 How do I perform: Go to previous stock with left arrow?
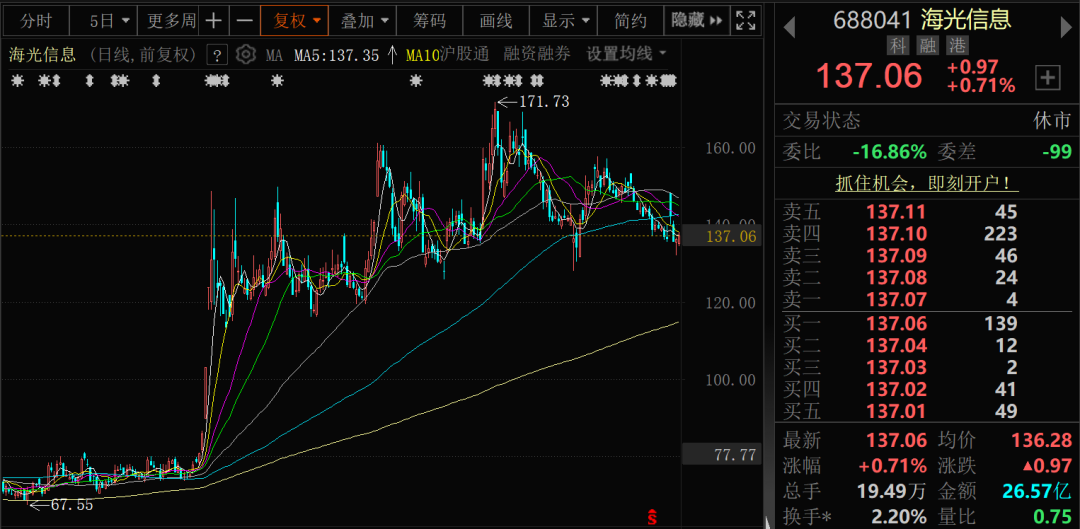coord(789,22)
